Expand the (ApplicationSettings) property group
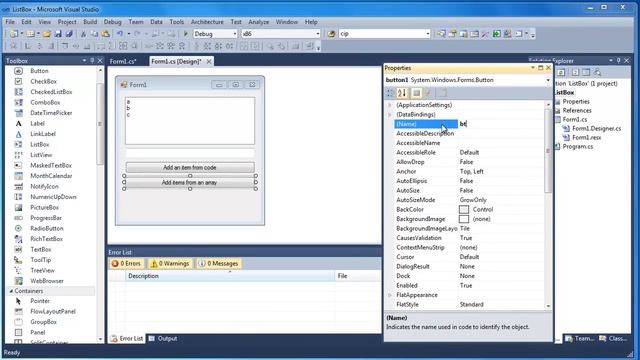 pos(390,105)
